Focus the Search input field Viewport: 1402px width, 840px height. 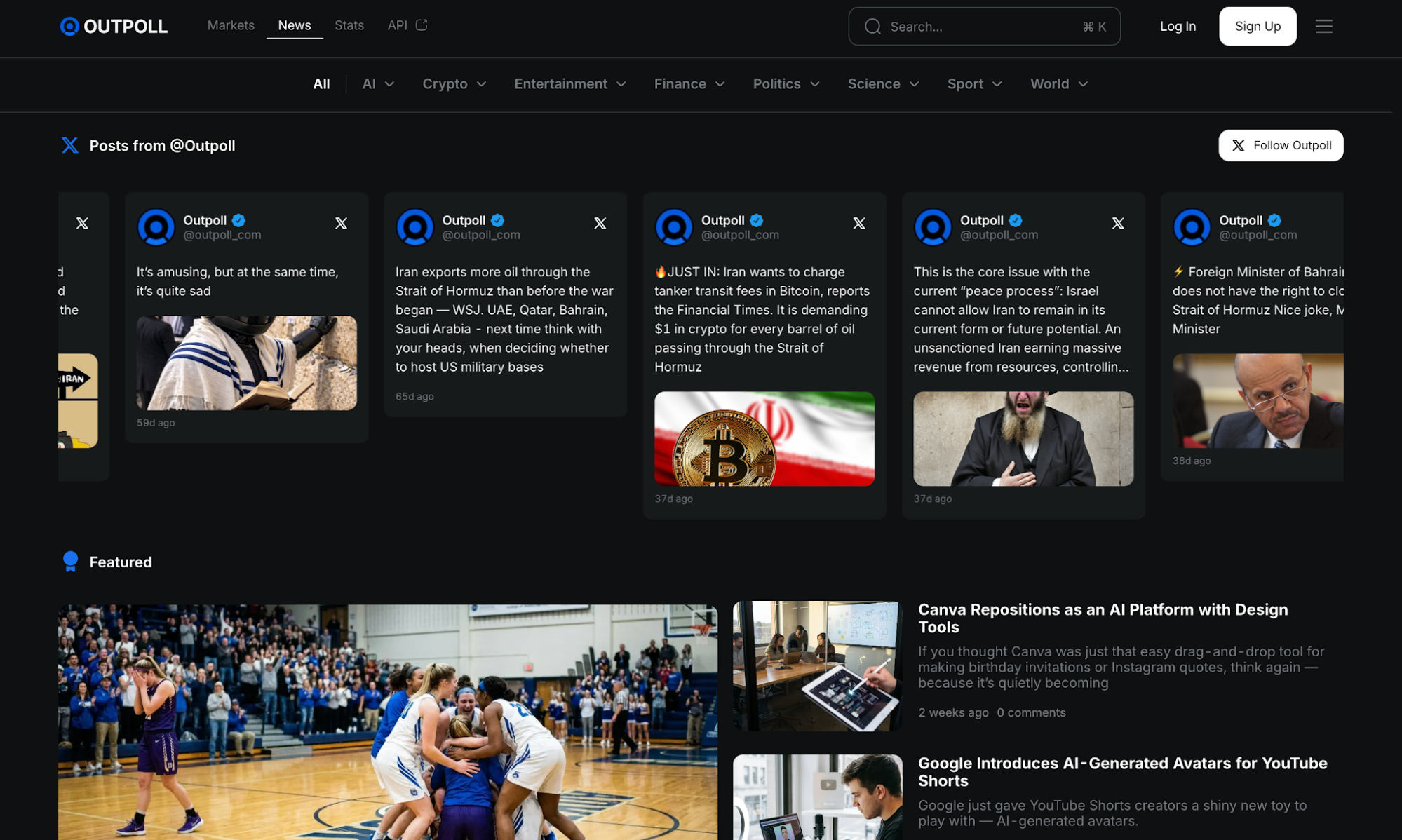tap(984, 27)
